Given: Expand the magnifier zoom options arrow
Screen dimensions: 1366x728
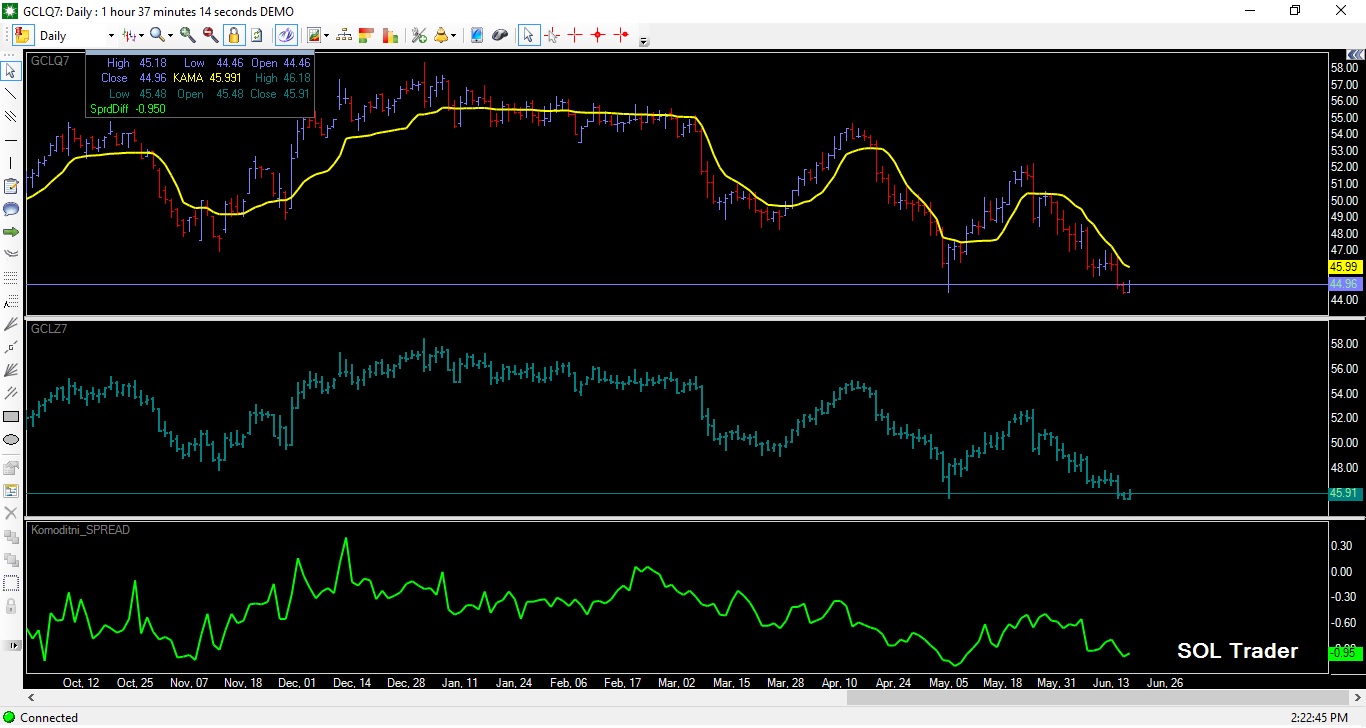Looking at the screenshot, I should [171, 36].
